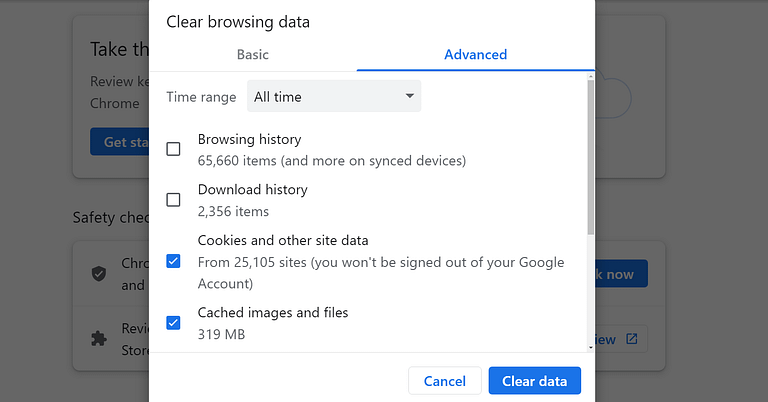Viewport: 768px width, 402px height.
Task: Enable the Browsing history checkbox
Action: pyautogui.click(x=173, y=149)
